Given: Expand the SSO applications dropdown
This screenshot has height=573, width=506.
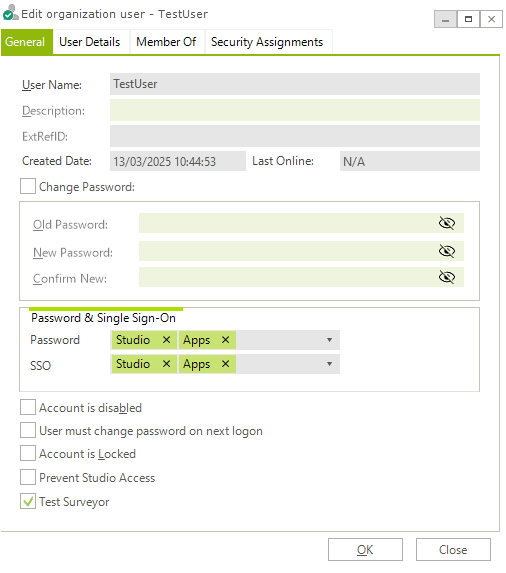Looking at the screenshot, I should [x=329, y=364].
